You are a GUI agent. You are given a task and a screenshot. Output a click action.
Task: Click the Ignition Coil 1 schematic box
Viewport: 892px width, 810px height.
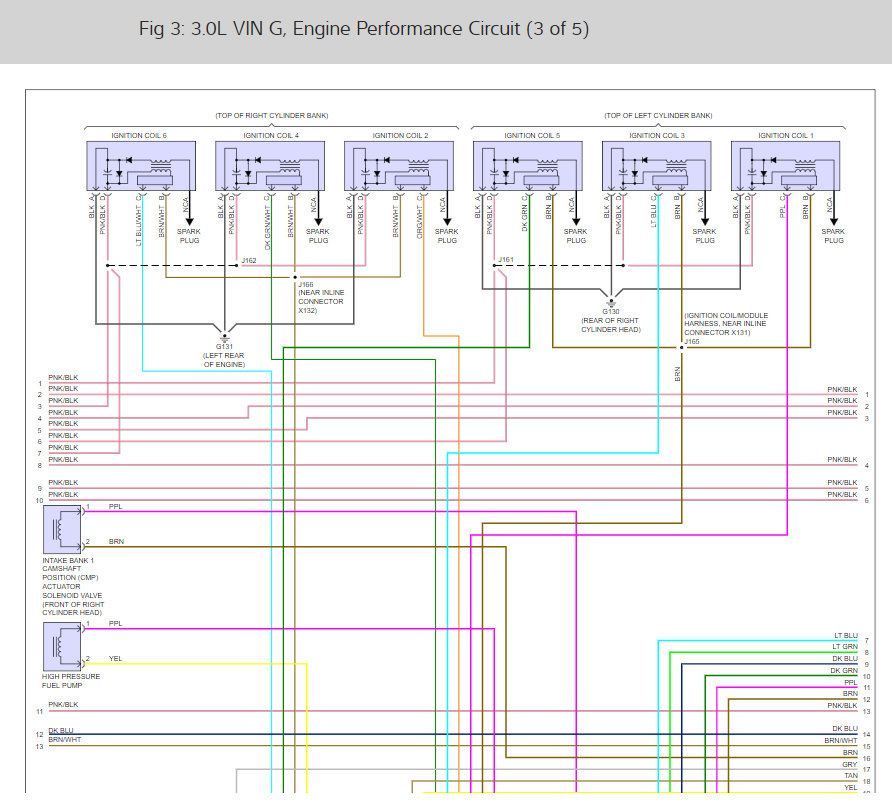786,166
